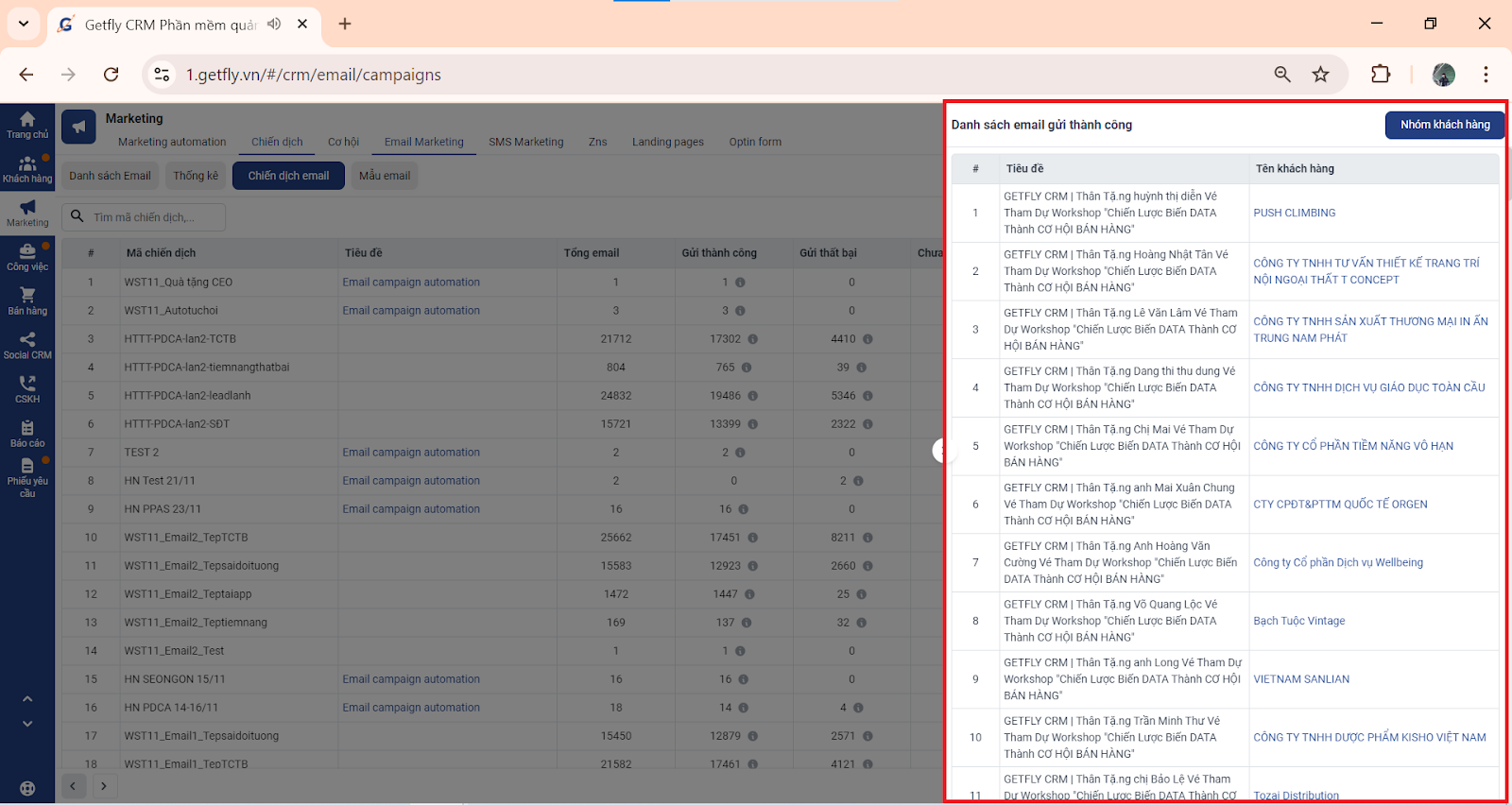Click sidebar scroll-down chevron
The image size is (1512, 805).
point(27,724)
